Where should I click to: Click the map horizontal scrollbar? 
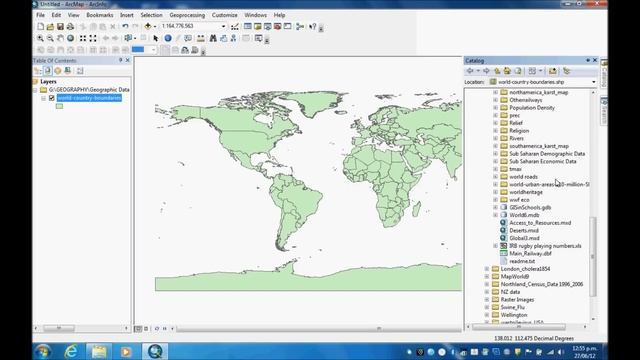(x=318, y=329)
